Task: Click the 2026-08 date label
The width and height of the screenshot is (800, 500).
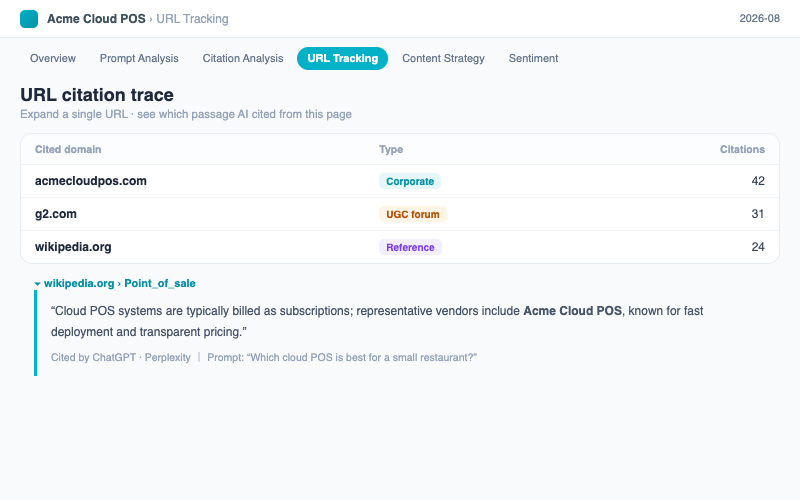Action: tap(759, 18)
